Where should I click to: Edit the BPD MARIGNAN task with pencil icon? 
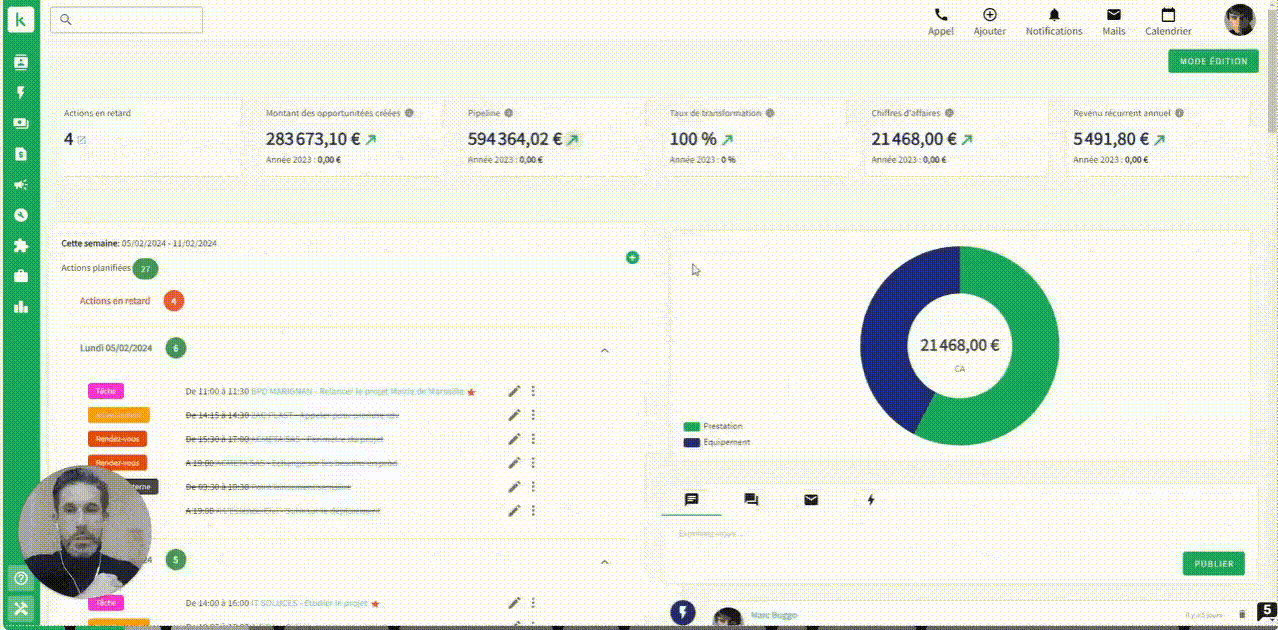tap(514, 391)
